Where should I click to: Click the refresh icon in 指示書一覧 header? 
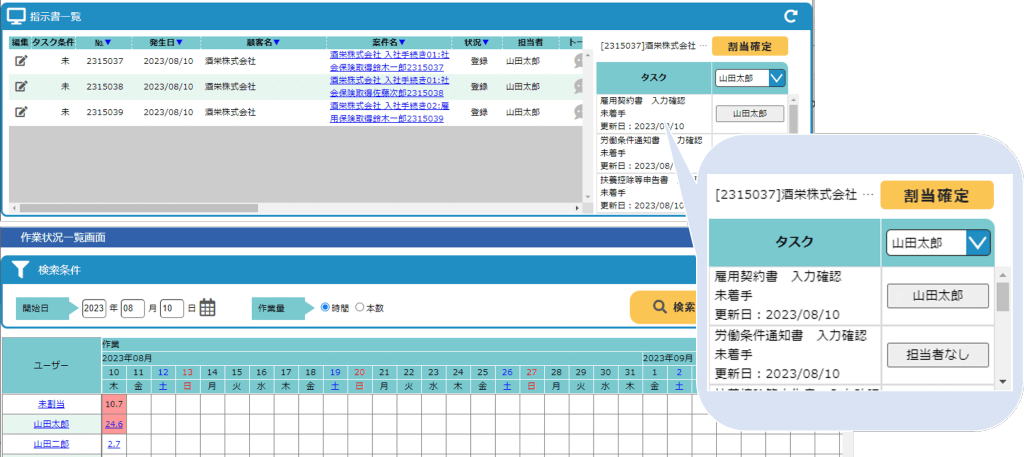pyautogui.click(x=790, y=16)
